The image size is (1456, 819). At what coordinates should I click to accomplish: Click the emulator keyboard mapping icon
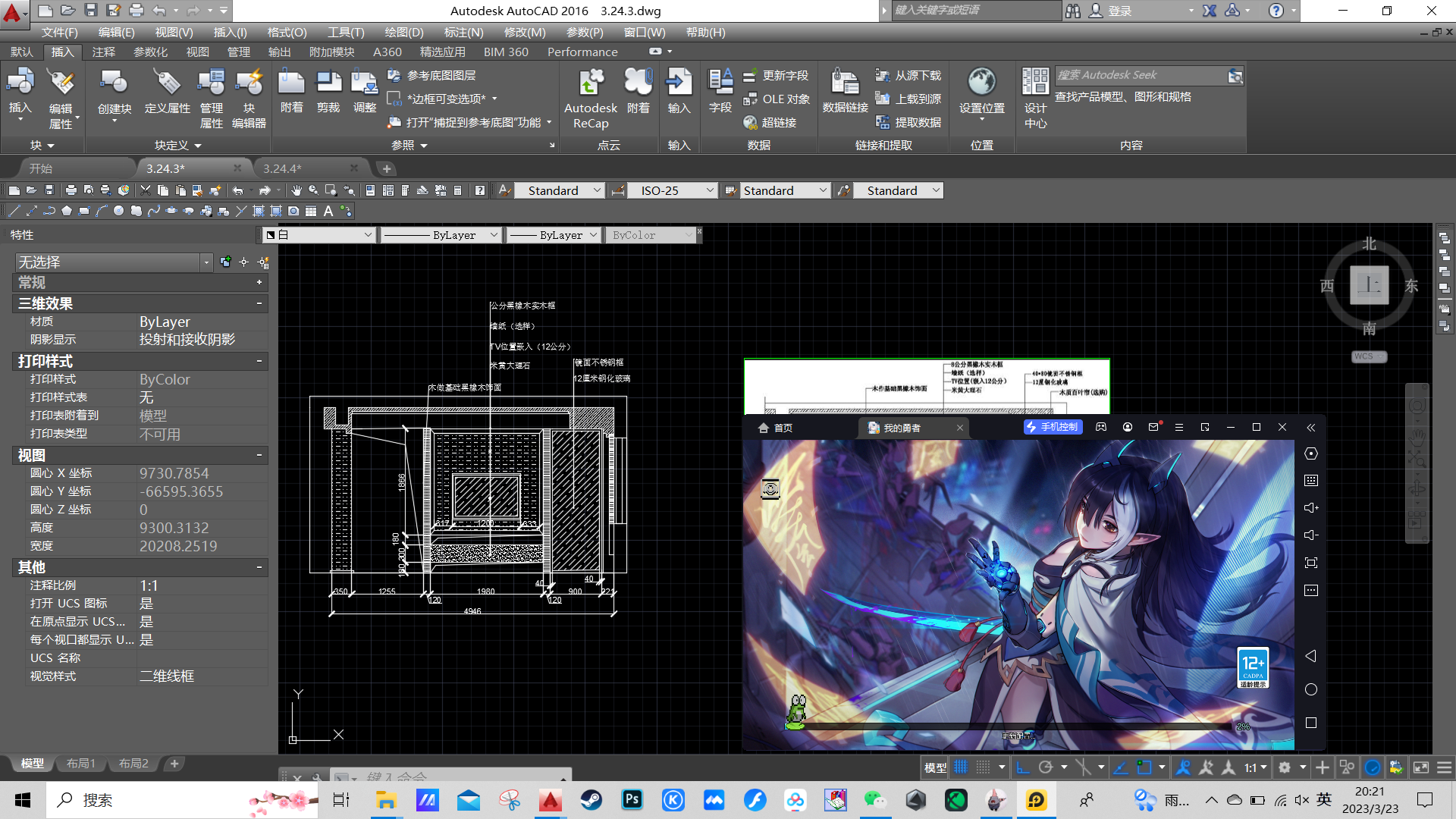(1311, 481)
